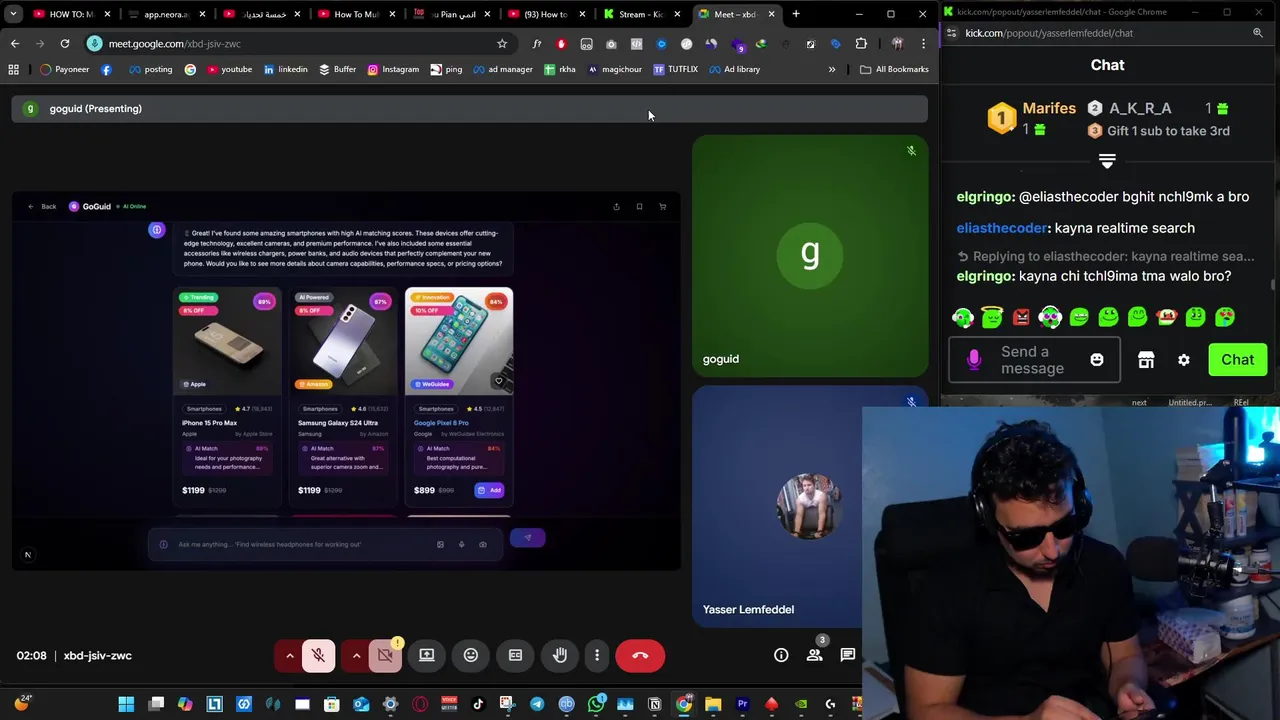The height and width of the screenshot is (720, 1280).
Task: Show the participants people panel
Action: click(x=814, y=656)
